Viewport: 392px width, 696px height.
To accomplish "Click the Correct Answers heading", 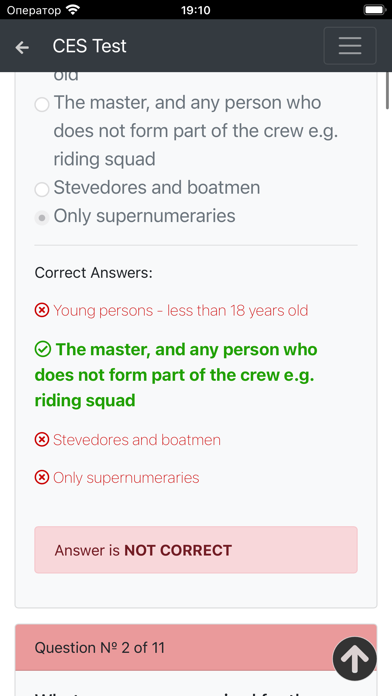I will click(94, 273).
